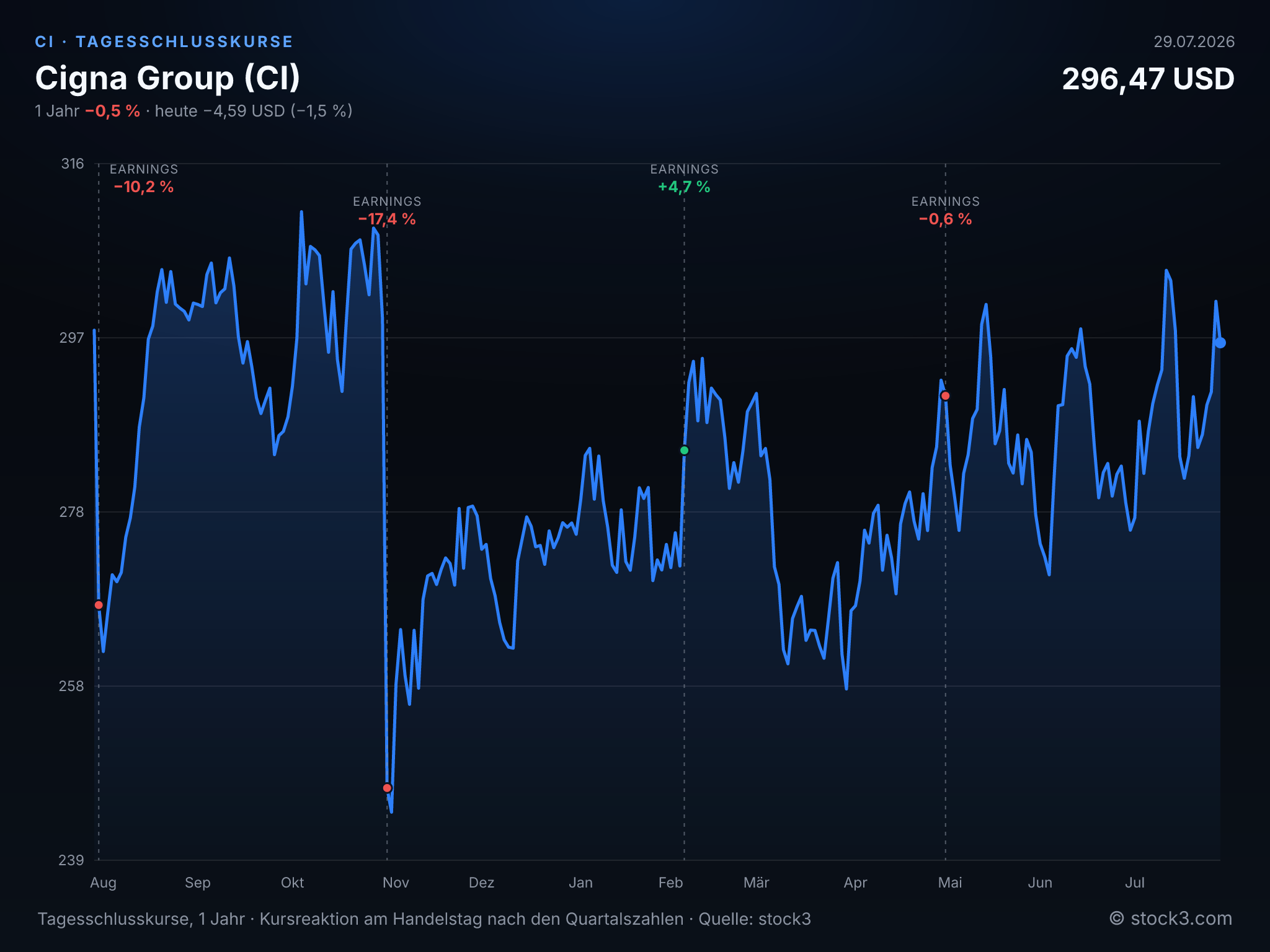
Task: Click the Cigna Group (CI) title
Action: tap(167, 78)
